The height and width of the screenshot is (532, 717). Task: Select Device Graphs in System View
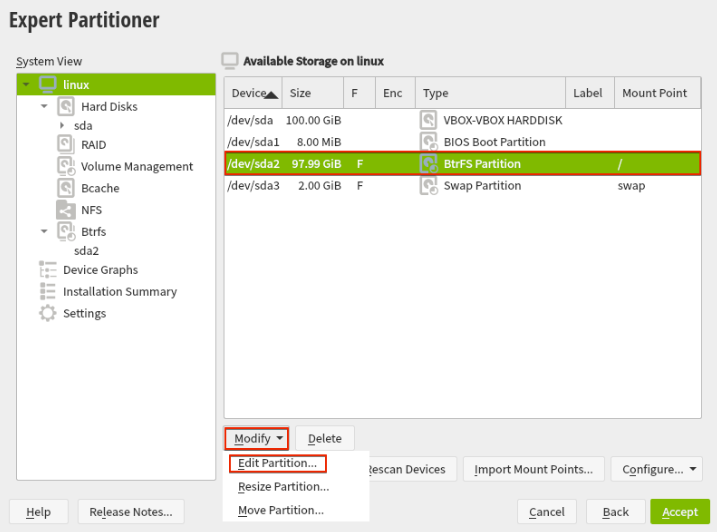[x=101, y=270]
